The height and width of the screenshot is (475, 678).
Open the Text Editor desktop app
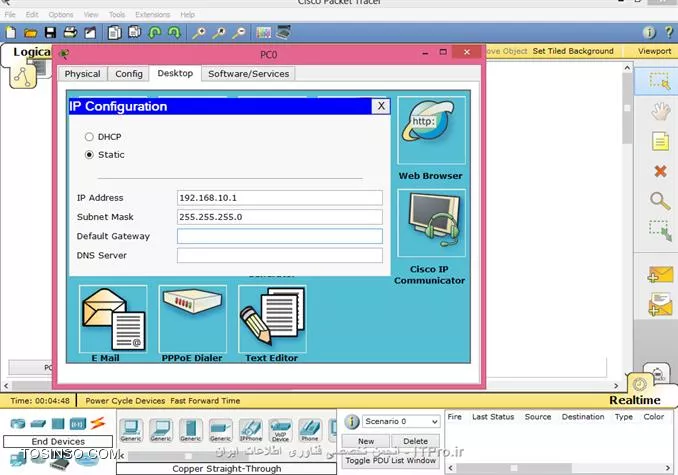(x=272, y=319)
